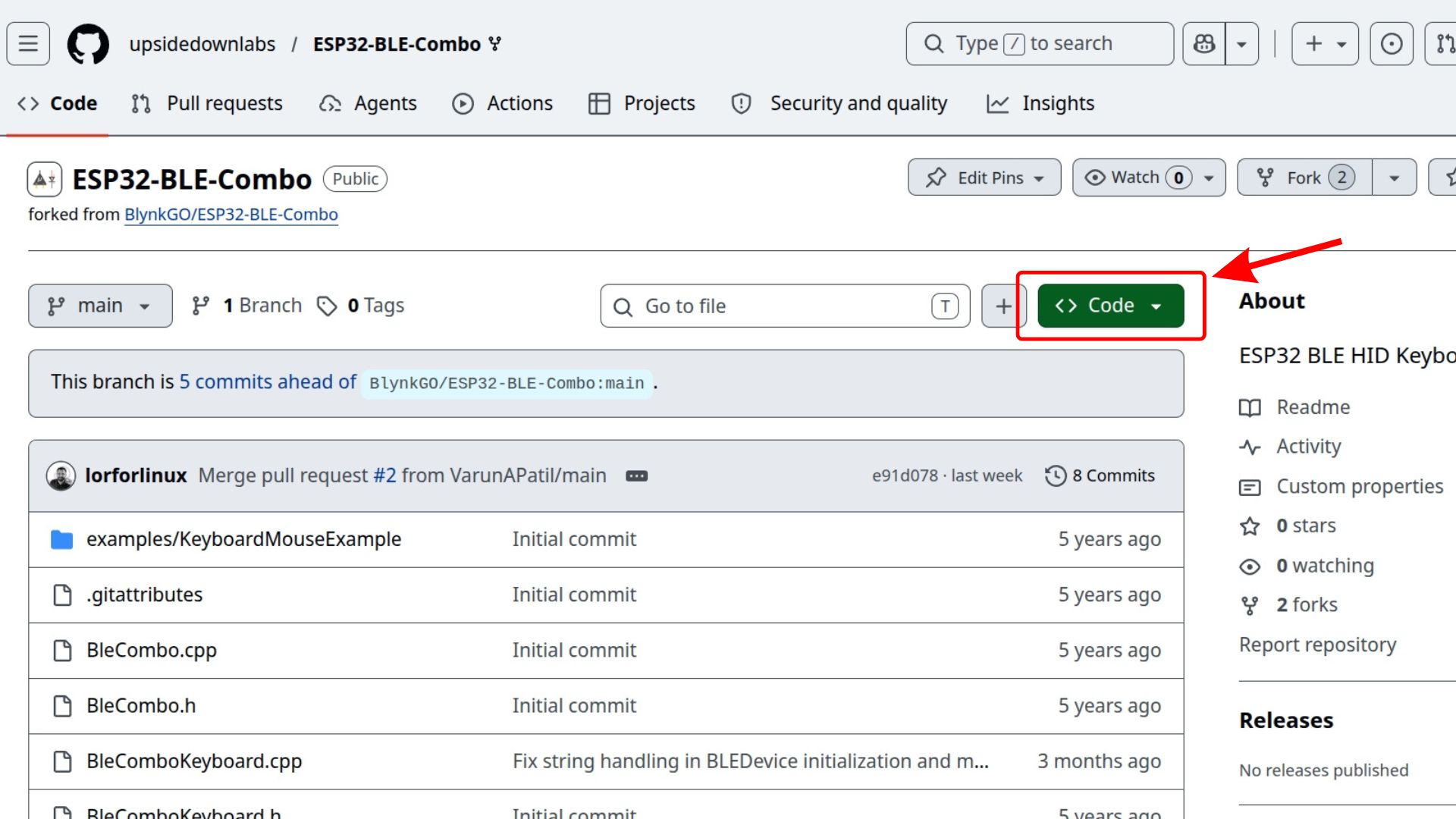Open the BlynkGO/ESP32-BLE-Combo parent repo link
1456x819 pixels.
[x=231, y=215]
